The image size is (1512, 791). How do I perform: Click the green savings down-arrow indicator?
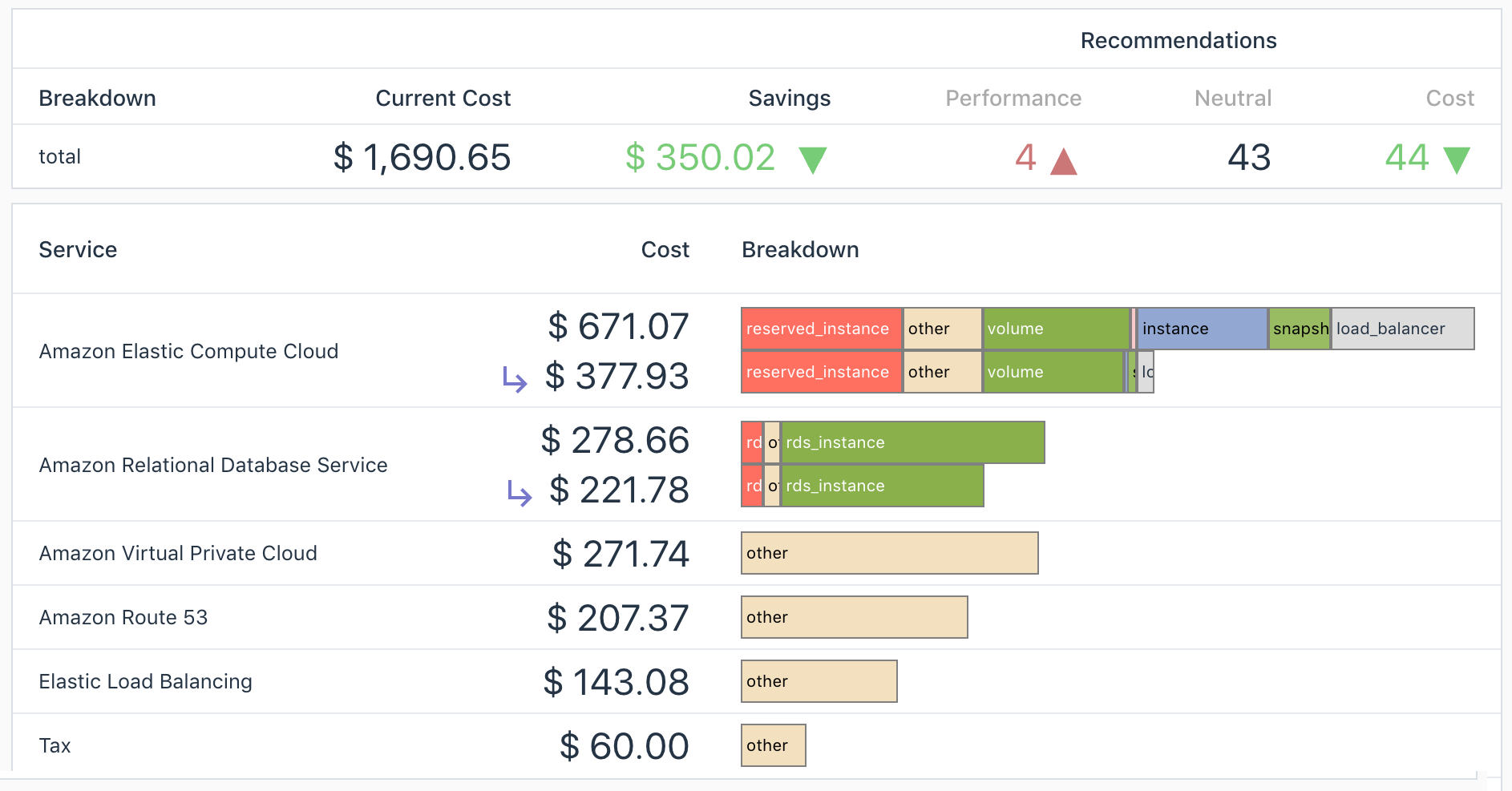814,159
